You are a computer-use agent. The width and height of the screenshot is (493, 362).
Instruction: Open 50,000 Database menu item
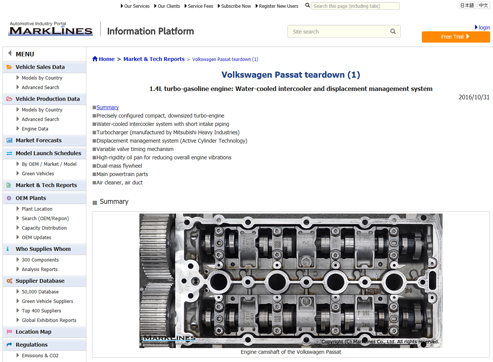coord(40,292)
